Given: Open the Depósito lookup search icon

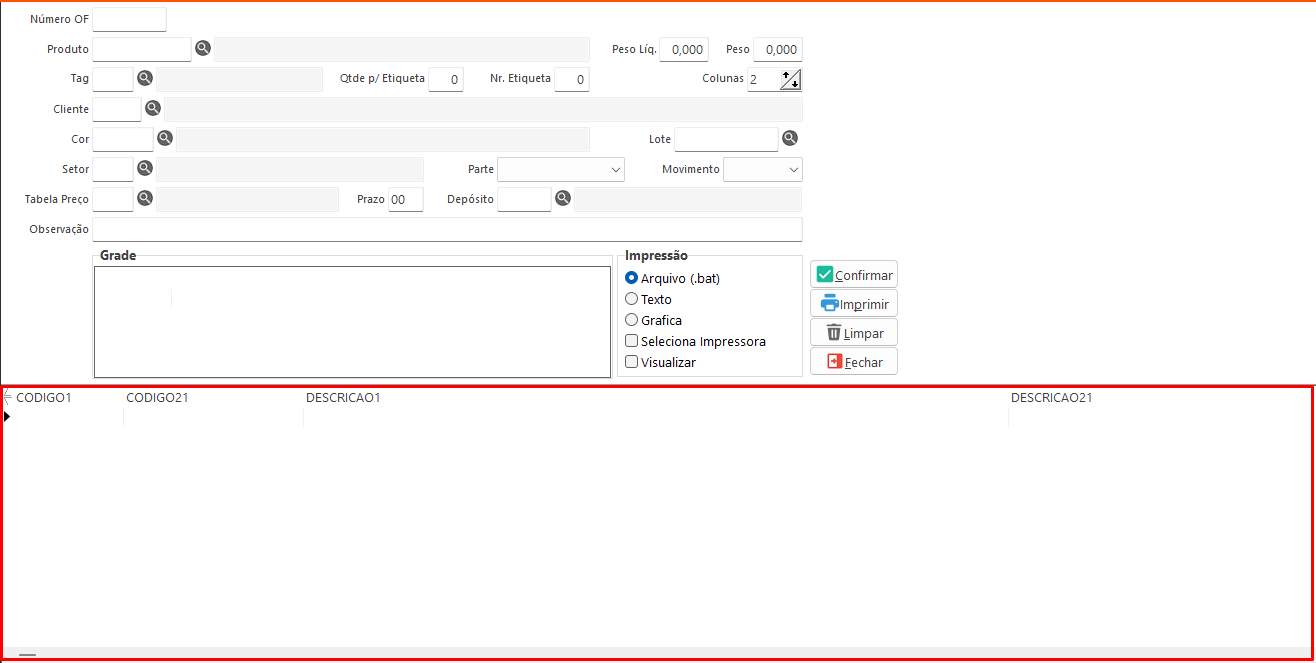Looking at the screenshot, I should [563, 198].
